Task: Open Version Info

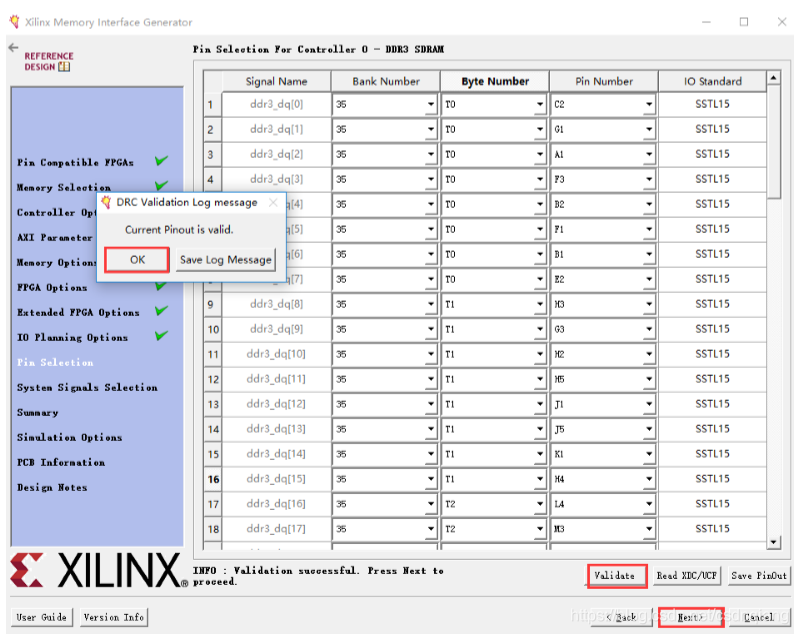Action: (x=113, y=617)
